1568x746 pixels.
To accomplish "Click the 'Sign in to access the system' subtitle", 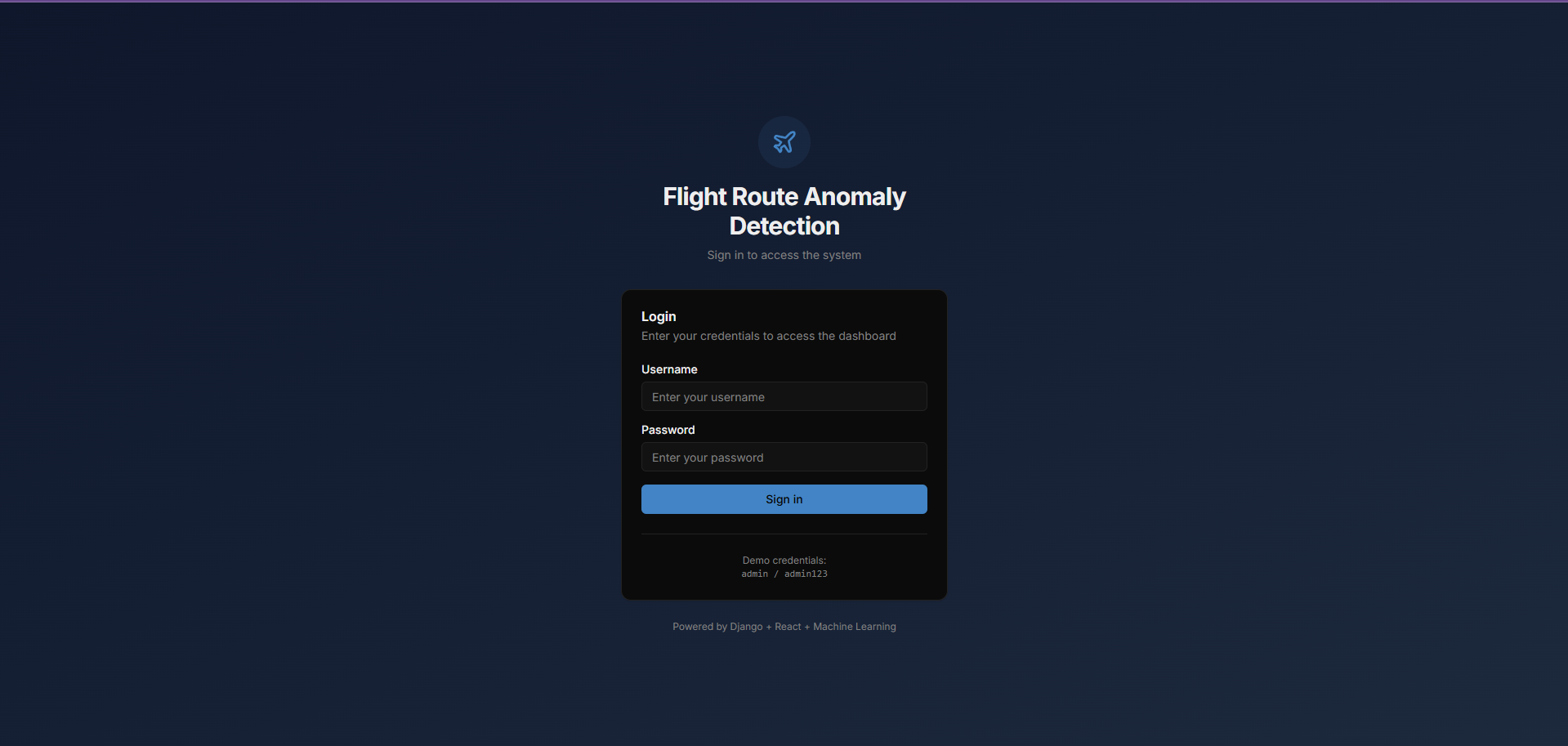I will (784, 254).
